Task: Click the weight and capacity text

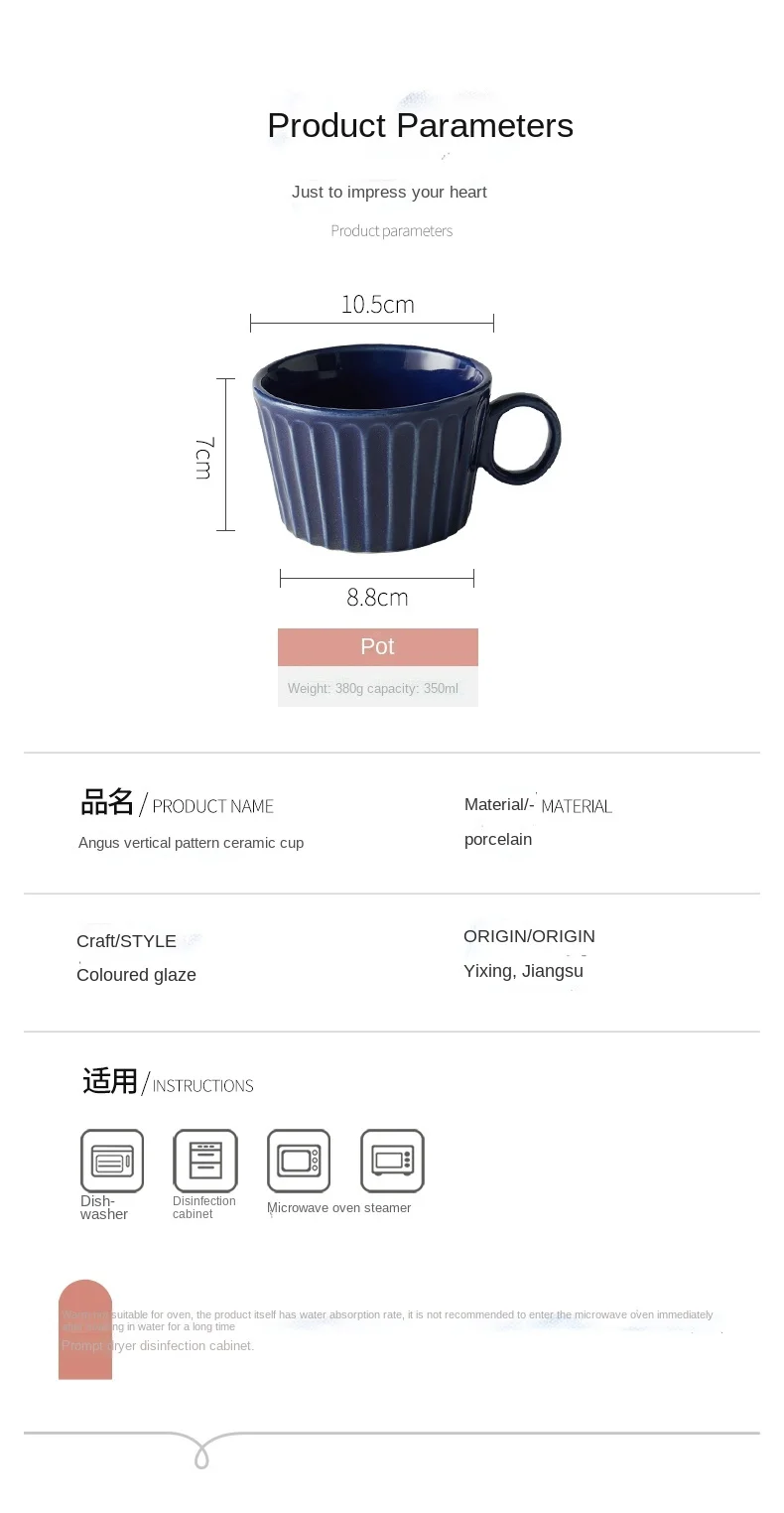Action: point(373,688)
